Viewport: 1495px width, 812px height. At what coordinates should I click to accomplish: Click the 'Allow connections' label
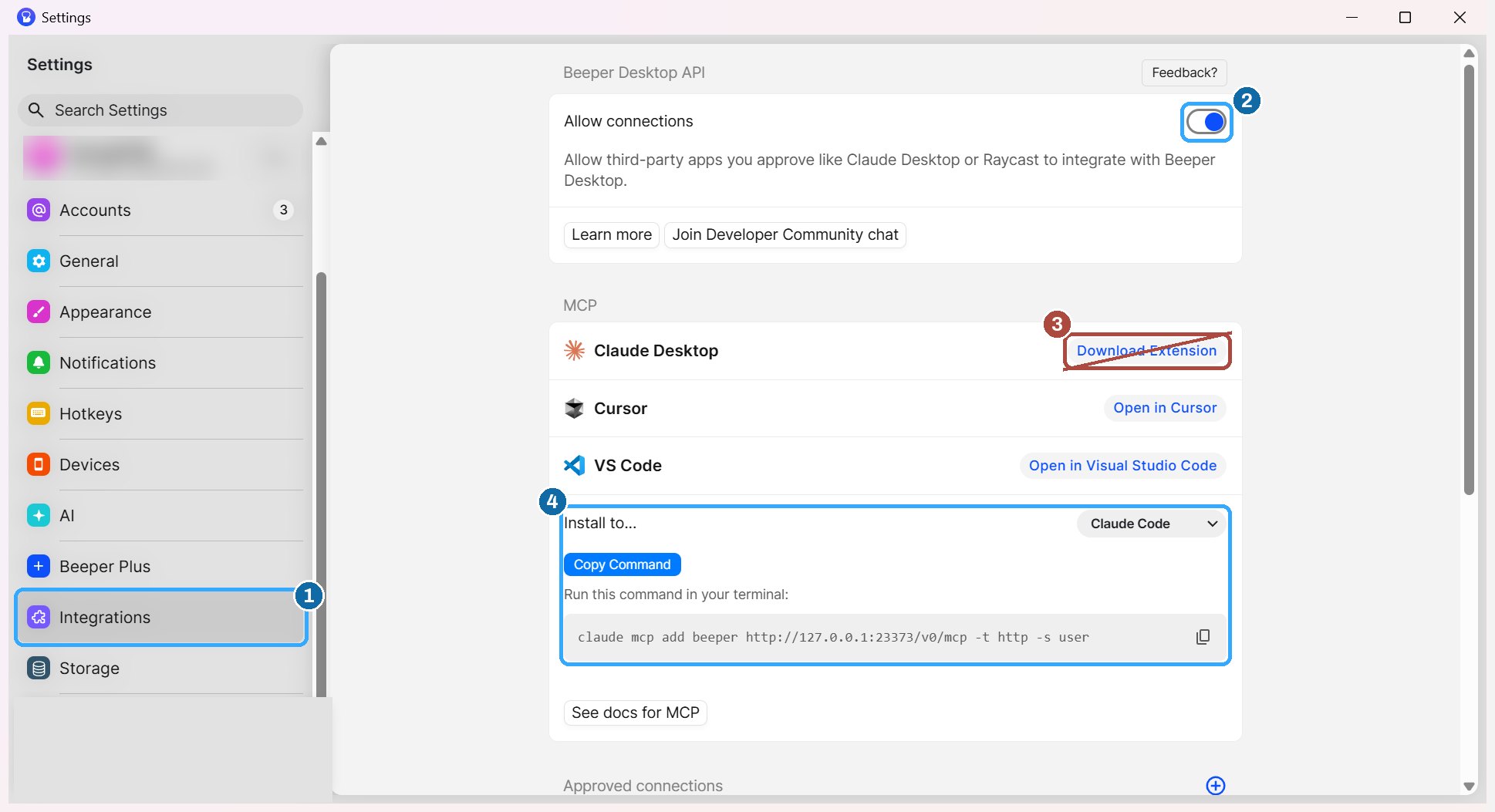[x=628, y=121]
